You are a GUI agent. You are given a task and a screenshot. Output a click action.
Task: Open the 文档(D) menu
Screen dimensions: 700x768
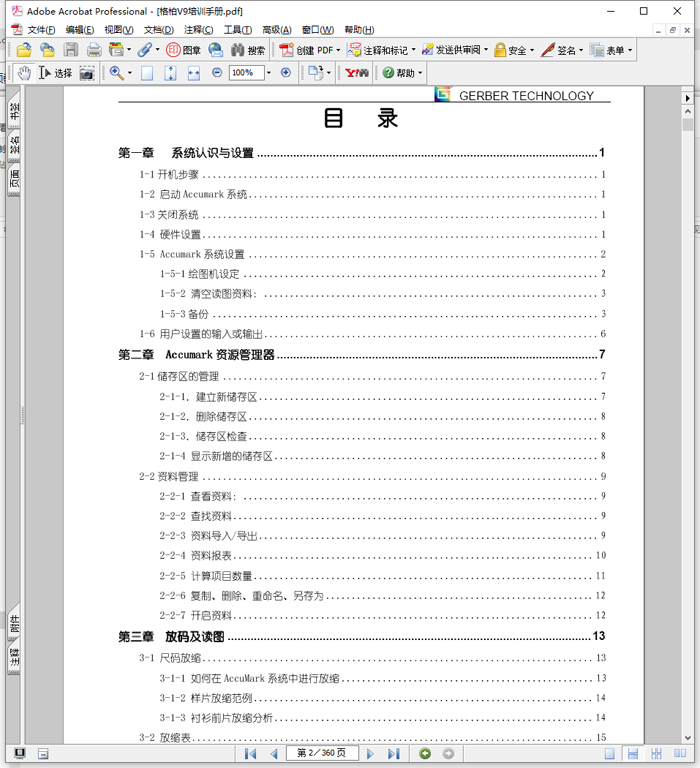[x=158, y=30]
